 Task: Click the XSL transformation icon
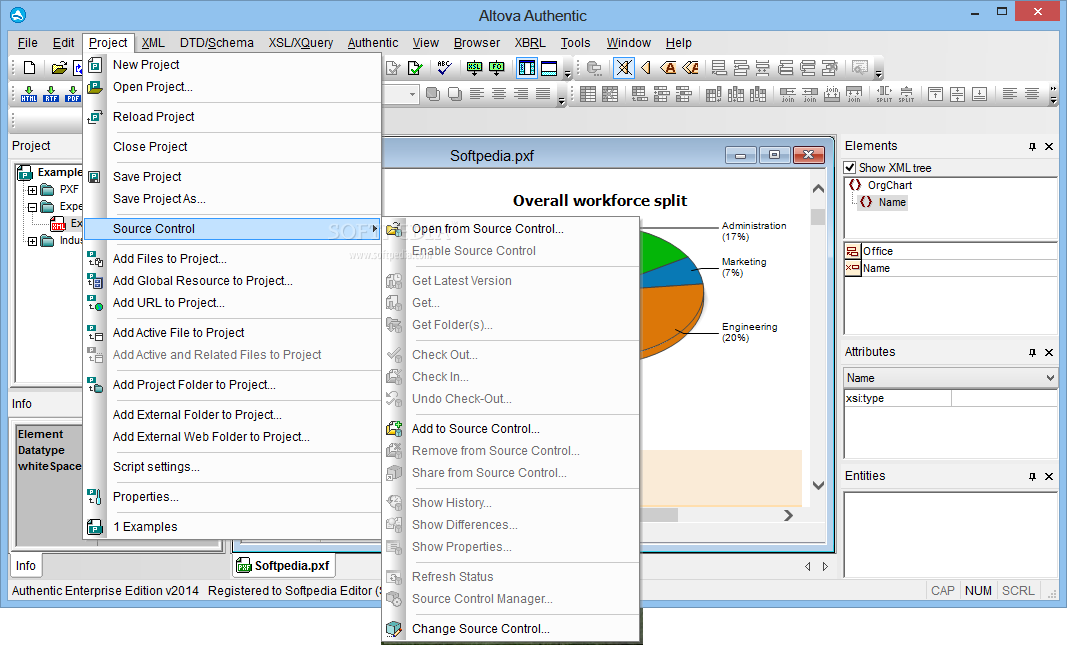click(x=474, y=67)
